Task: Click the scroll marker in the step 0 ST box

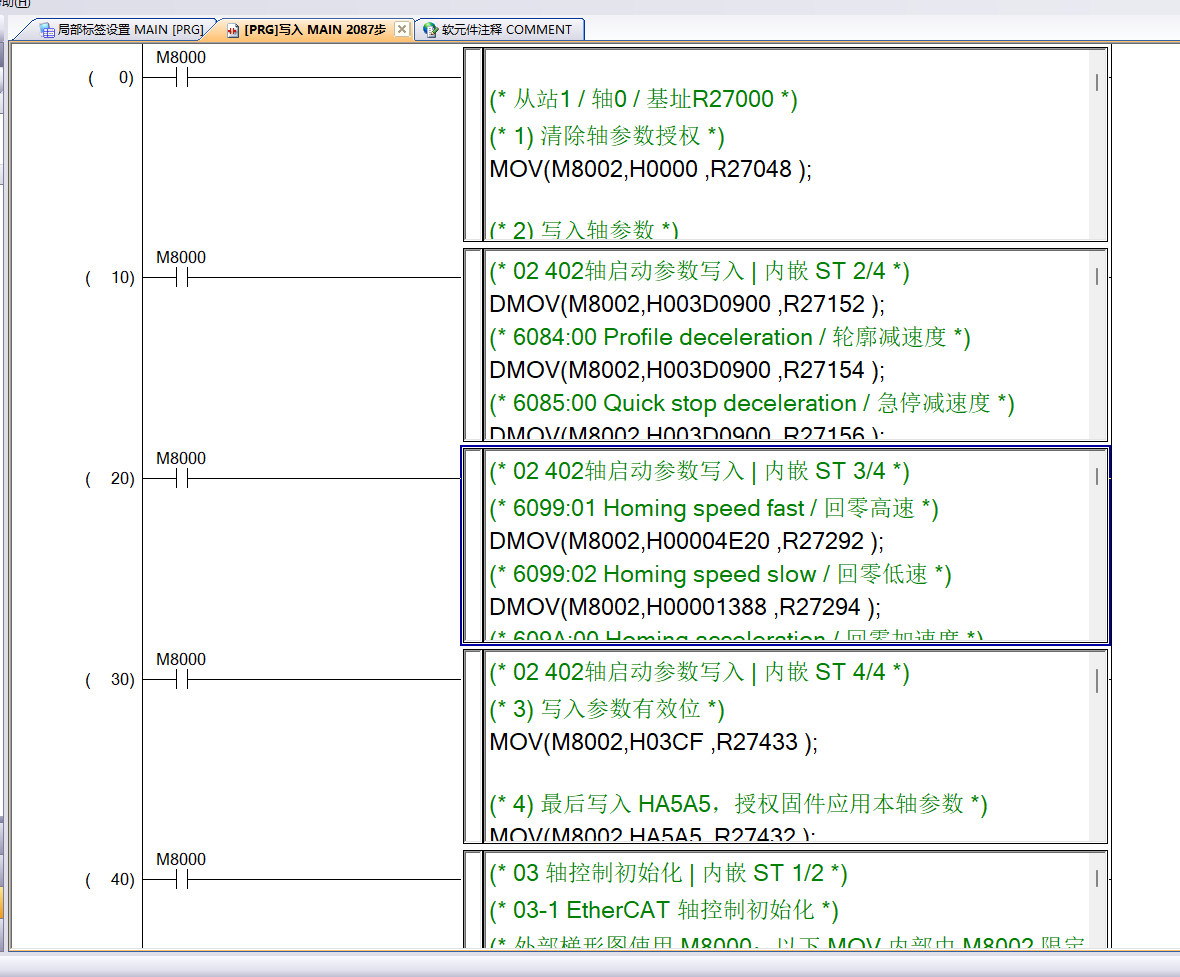Action: click(x=1097, y=83)
